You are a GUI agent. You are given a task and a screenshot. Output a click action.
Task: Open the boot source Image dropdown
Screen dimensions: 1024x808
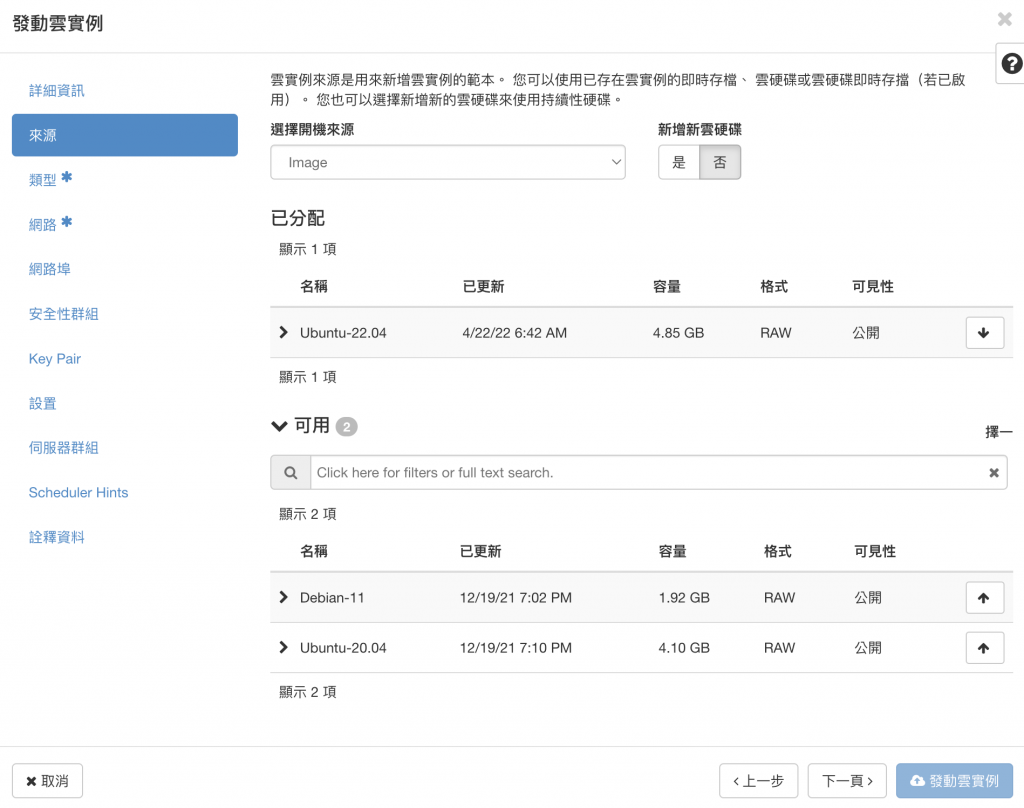447,162
